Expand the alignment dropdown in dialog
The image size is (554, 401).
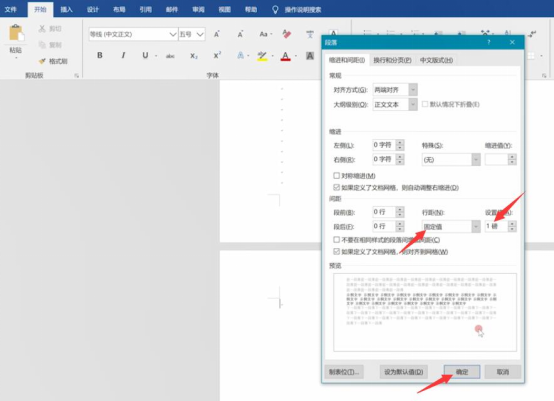coord(413,90)
